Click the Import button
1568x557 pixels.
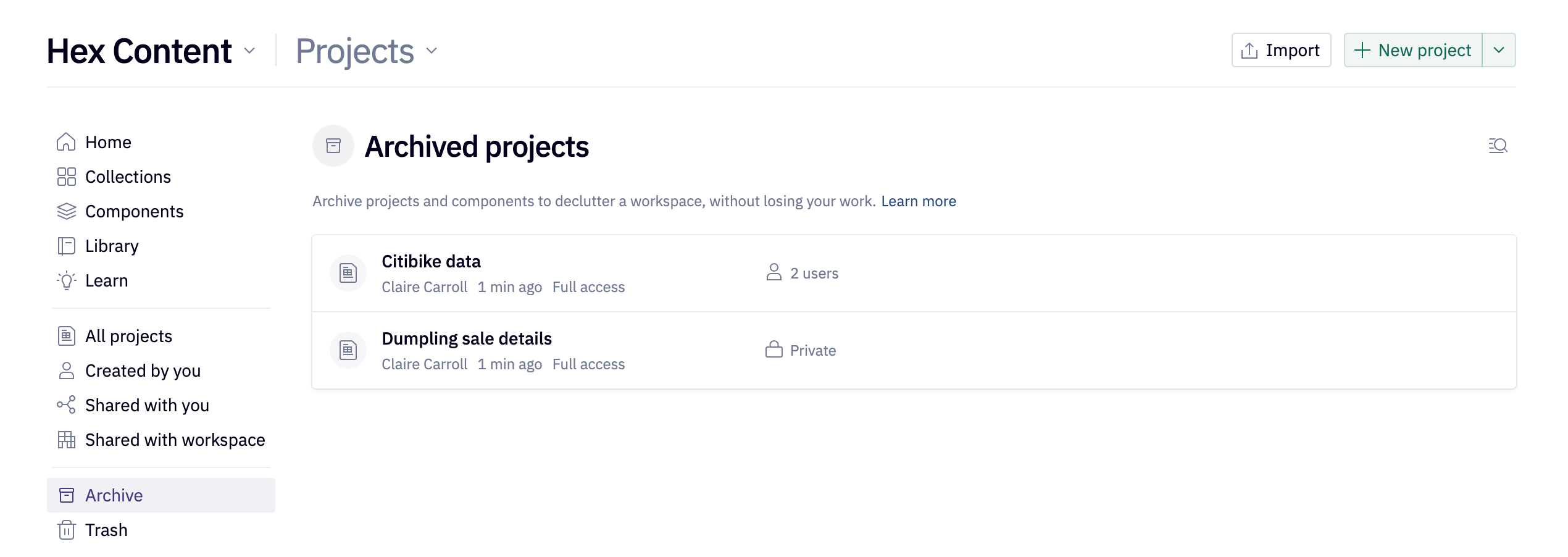click(x=1280, y=50)
